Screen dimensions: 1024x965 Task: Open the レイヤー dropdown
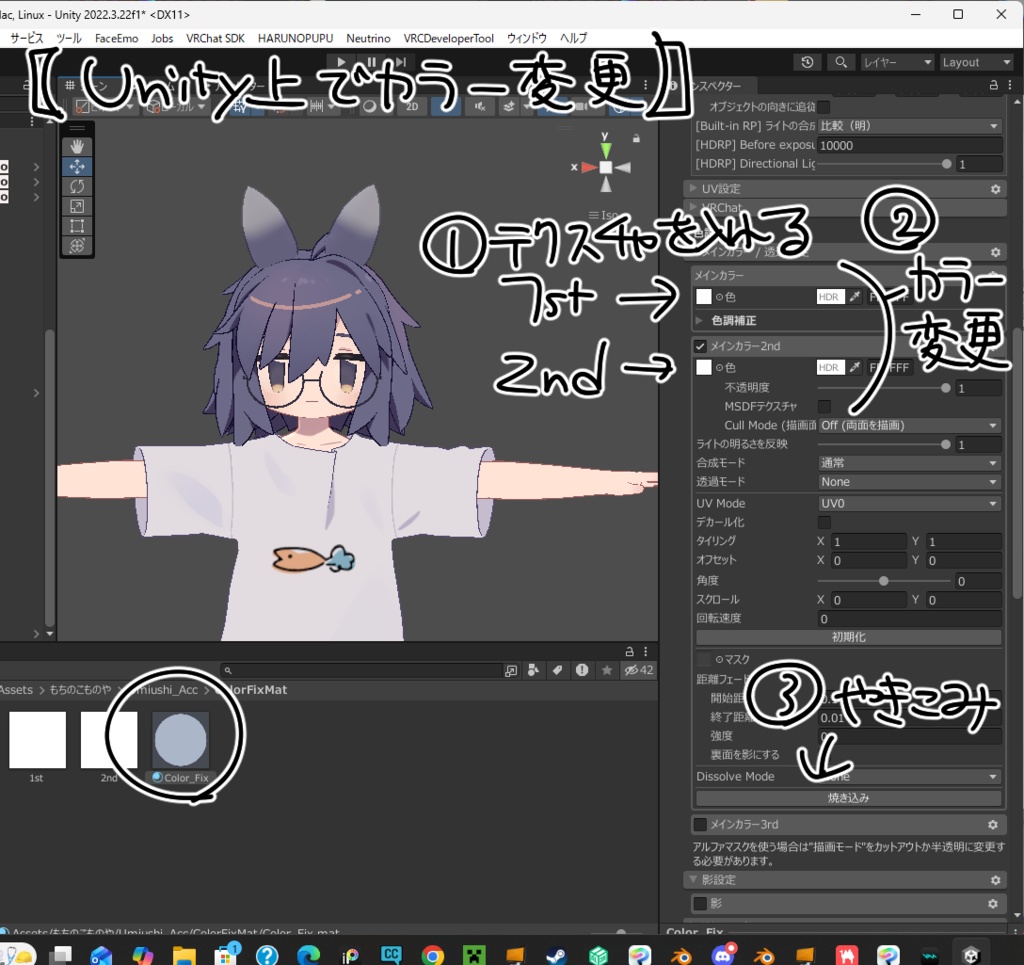[897, 63]
